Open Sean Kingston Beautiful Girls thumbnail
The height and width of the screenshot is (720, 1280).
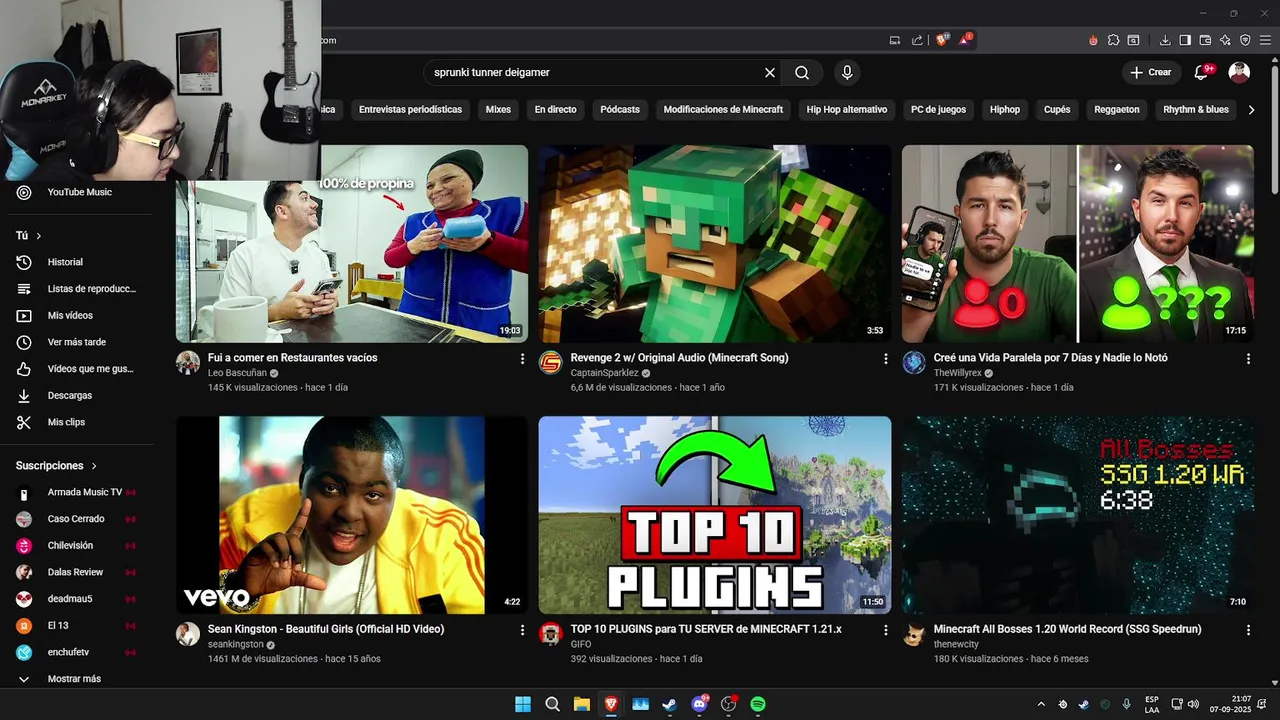352,515
